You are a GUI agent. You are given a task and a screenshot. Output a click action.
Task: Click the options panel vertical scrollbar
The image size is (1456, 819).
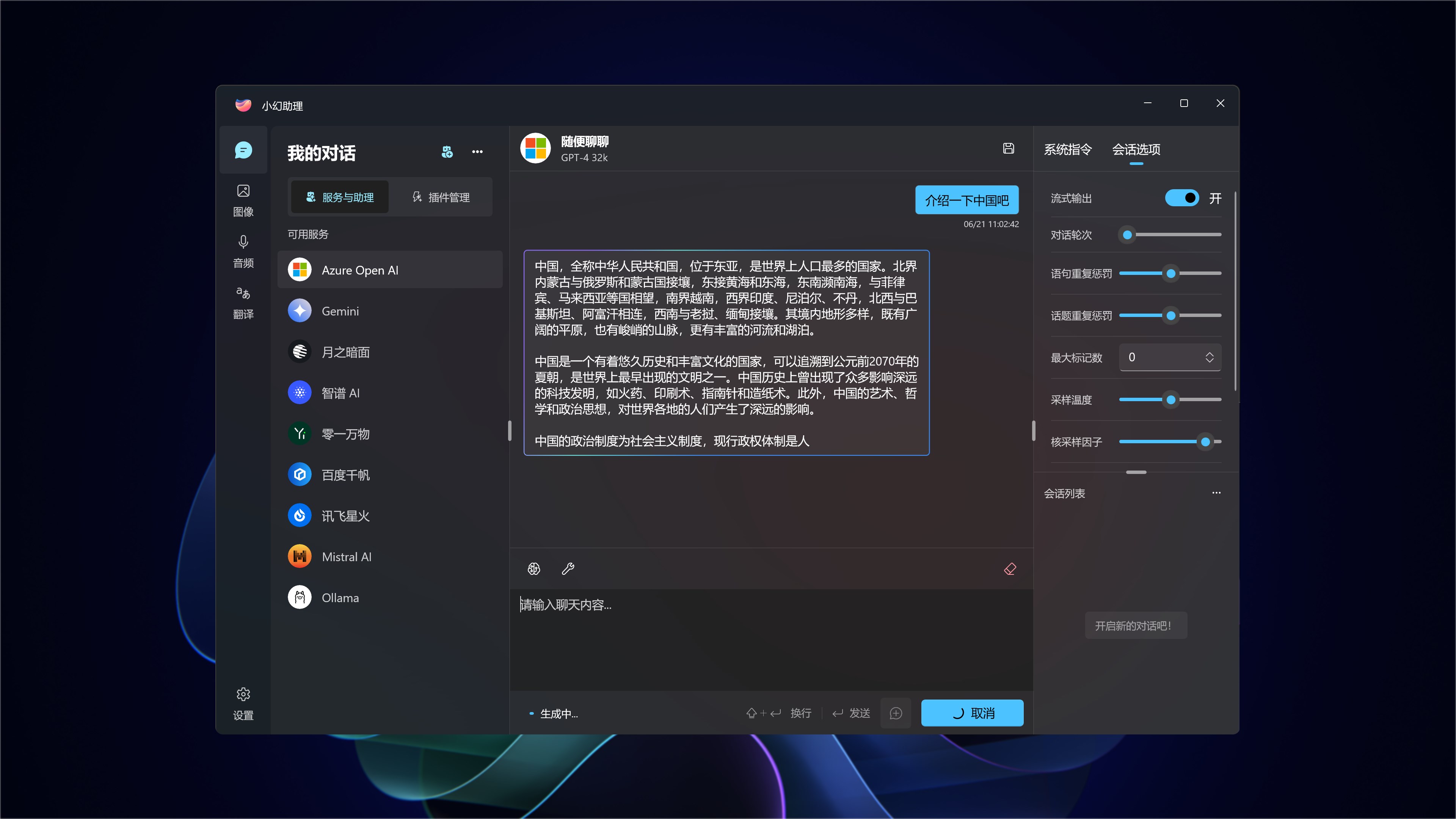(x=1236, y=291)
